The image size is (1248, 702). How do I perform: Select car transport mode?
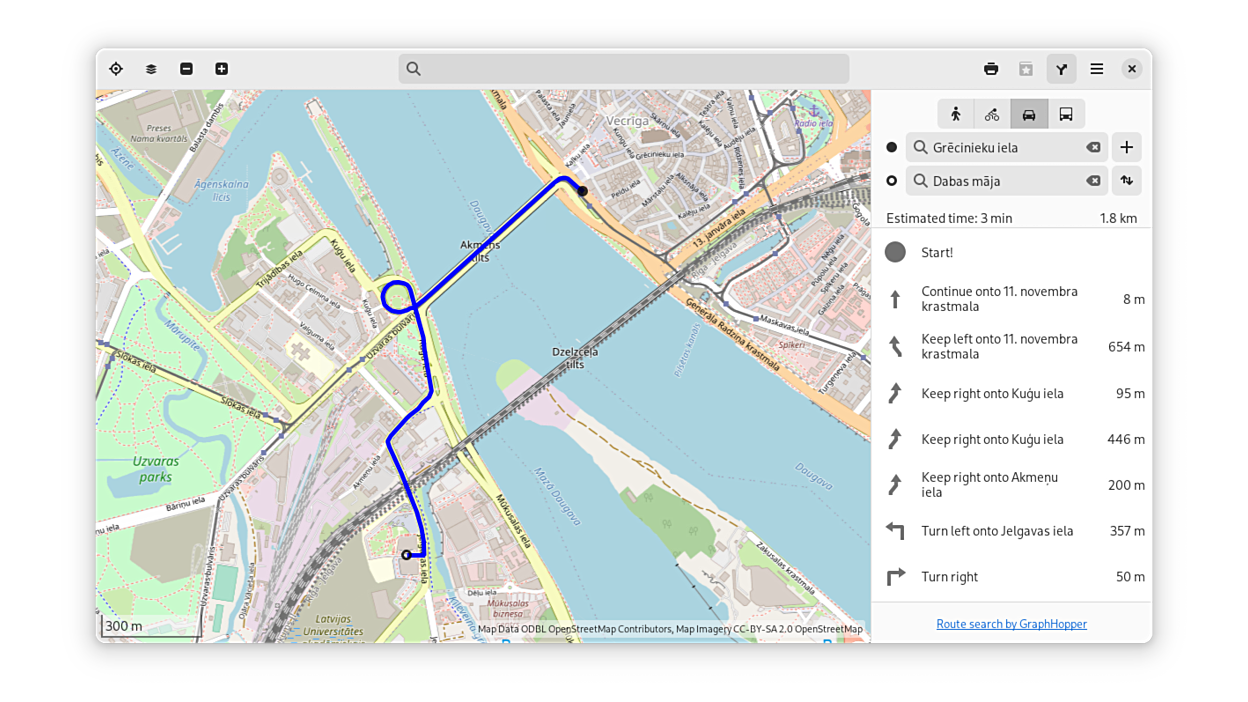click(1029, 114)
